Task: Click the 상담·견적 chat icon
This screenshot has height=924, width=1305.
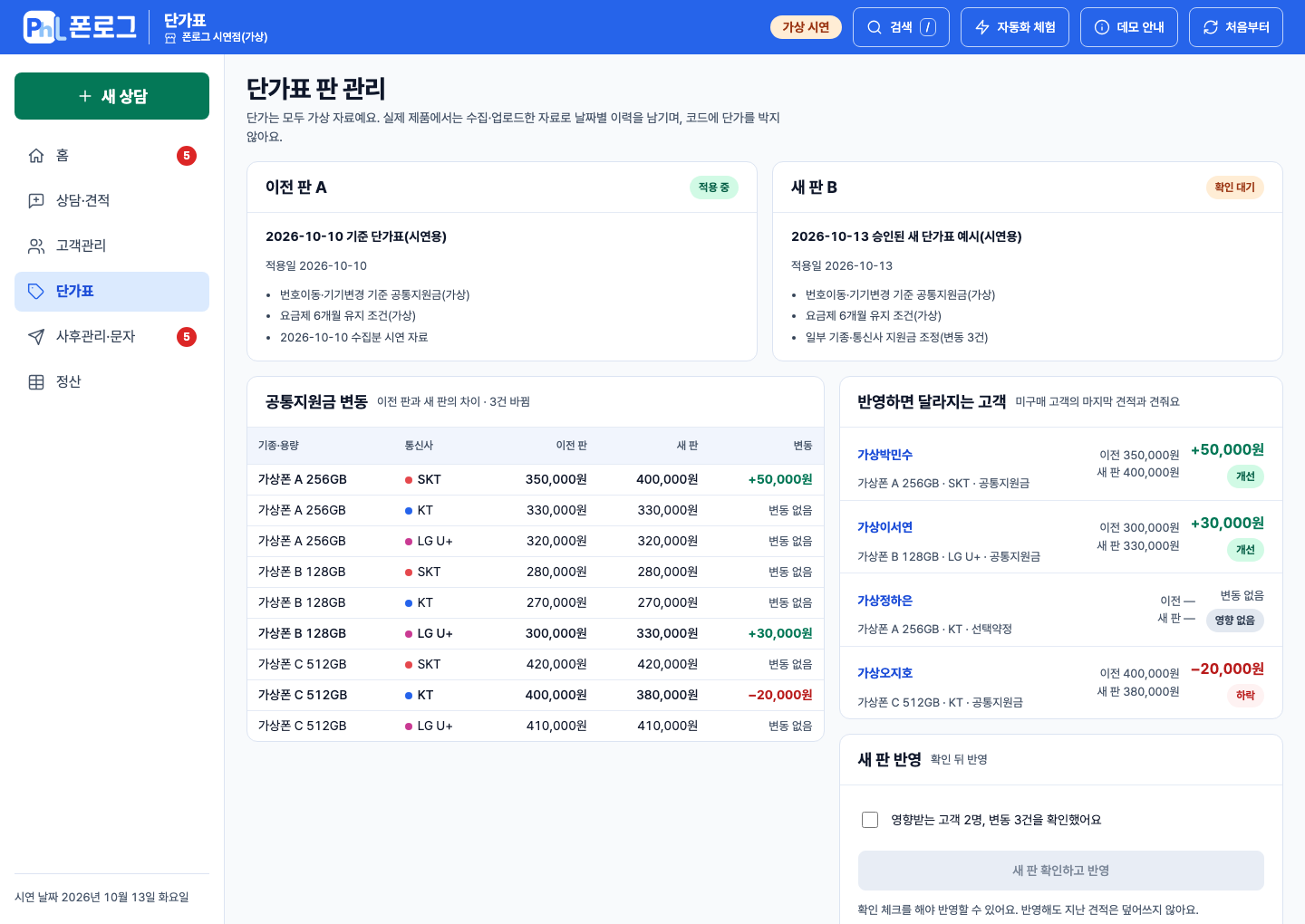Action: tap(36, 201)
